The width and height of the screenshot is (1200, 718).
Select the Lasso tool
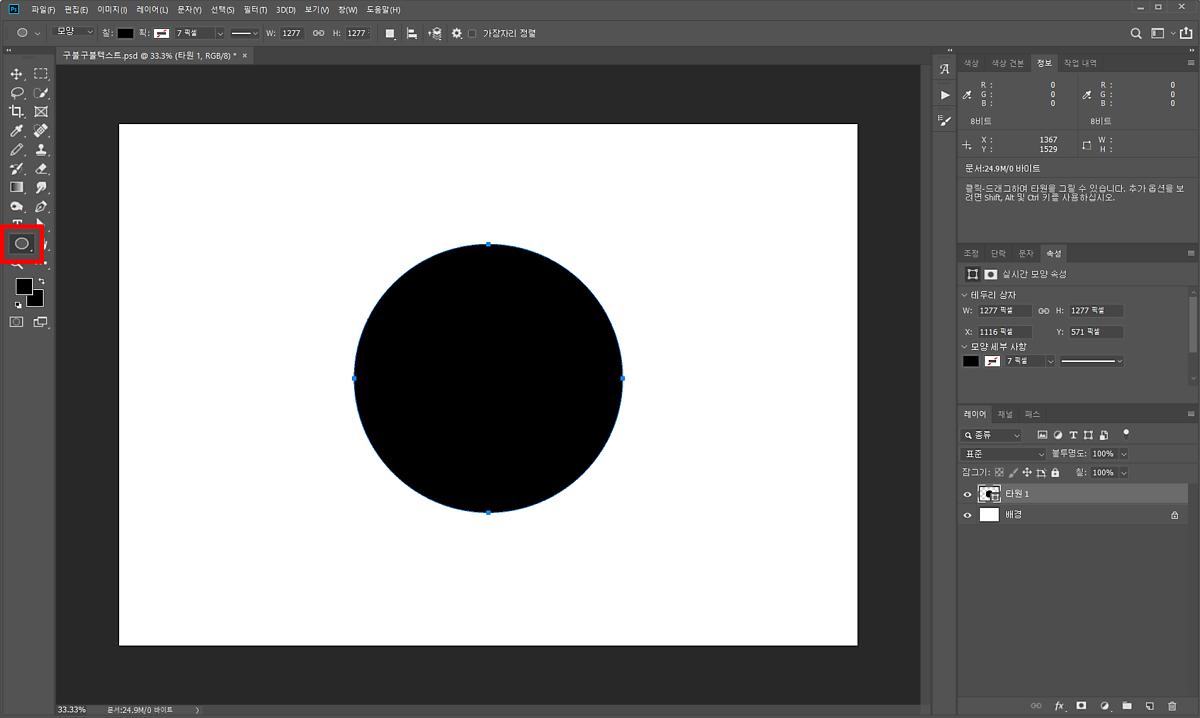pos(17,93)
